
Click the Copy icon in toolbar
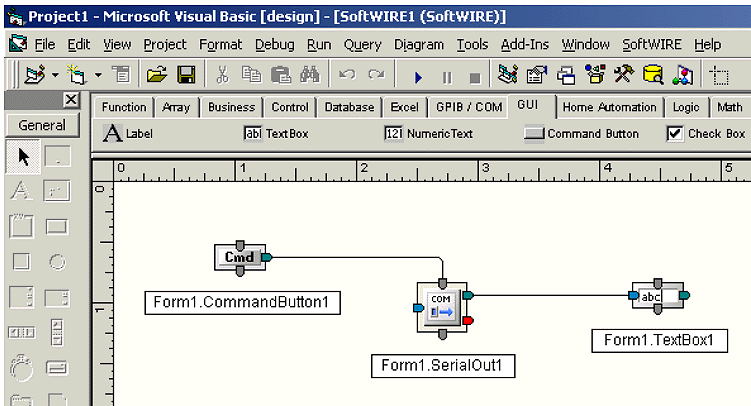251,75
